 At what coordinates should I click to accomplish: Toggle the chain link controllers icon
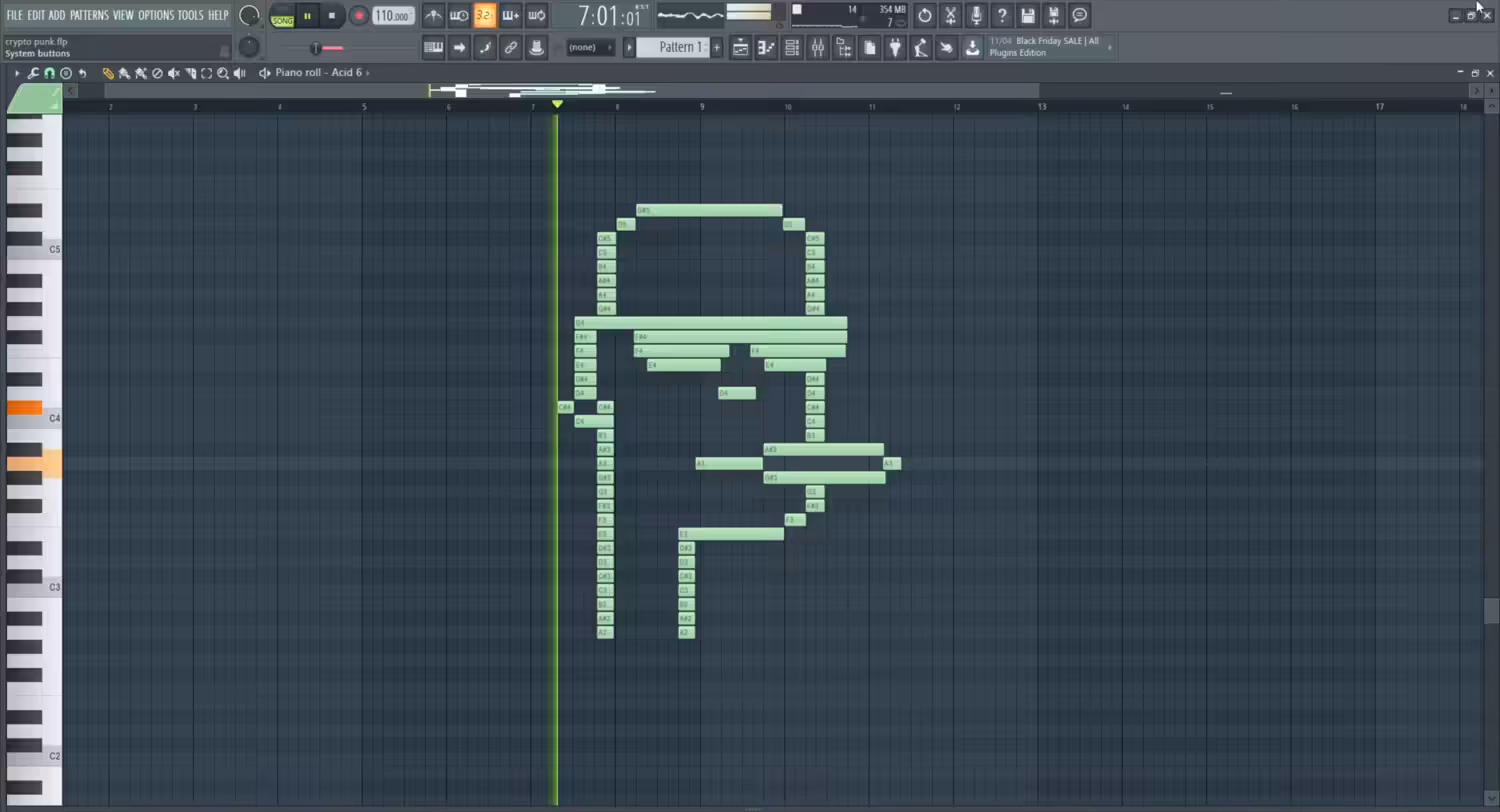point(511,47)
